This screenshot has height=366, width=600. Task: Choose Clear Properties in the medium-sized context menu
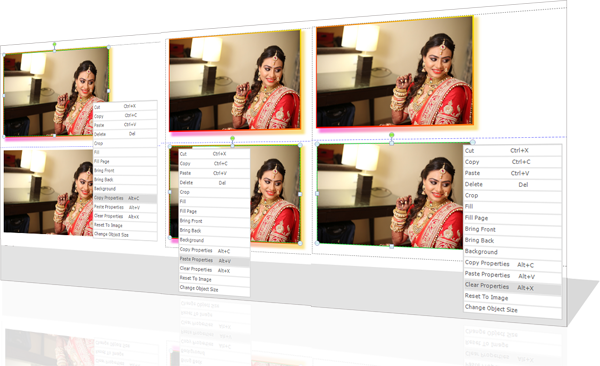(x=214, y=270)
